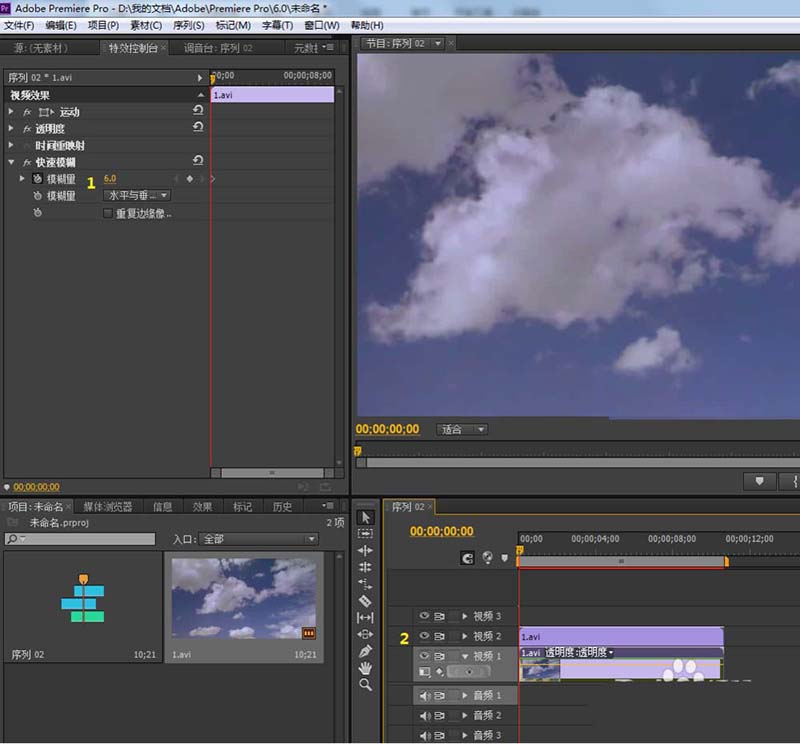Click show keyframes icon under 视频 1
800x744 pixels.
[x=440, y=672]
